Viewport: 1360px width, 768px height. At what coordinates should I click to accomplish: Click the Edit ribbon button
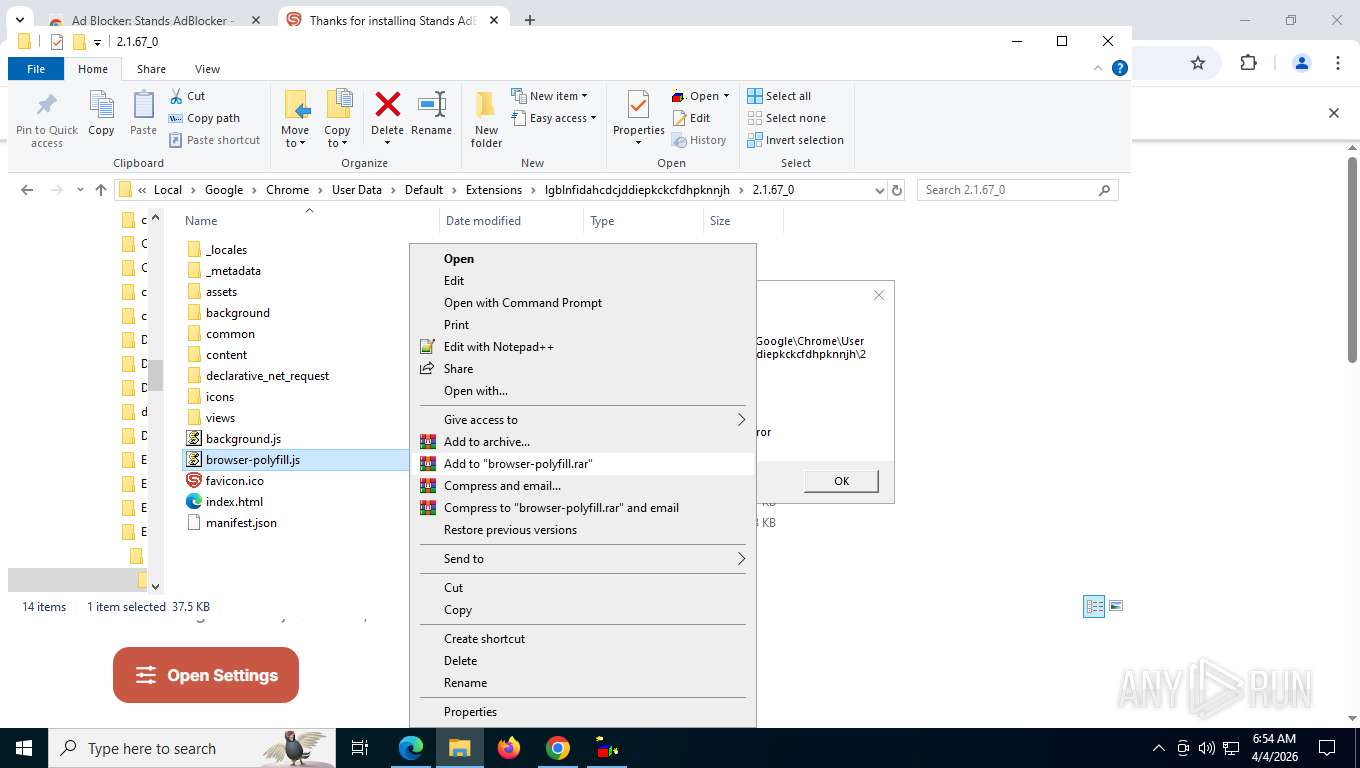691,118
